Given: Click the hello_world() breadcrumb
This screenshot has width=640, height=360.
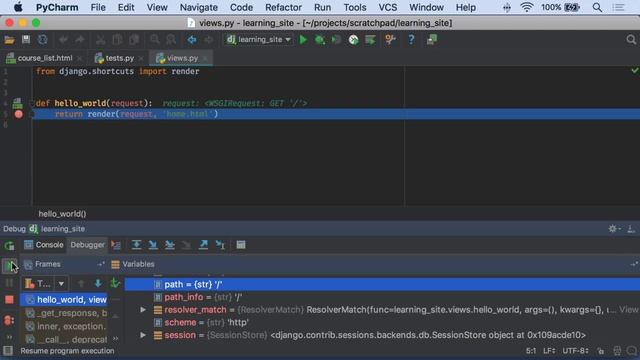Looking at the screenshot, I should pos(62,214).
